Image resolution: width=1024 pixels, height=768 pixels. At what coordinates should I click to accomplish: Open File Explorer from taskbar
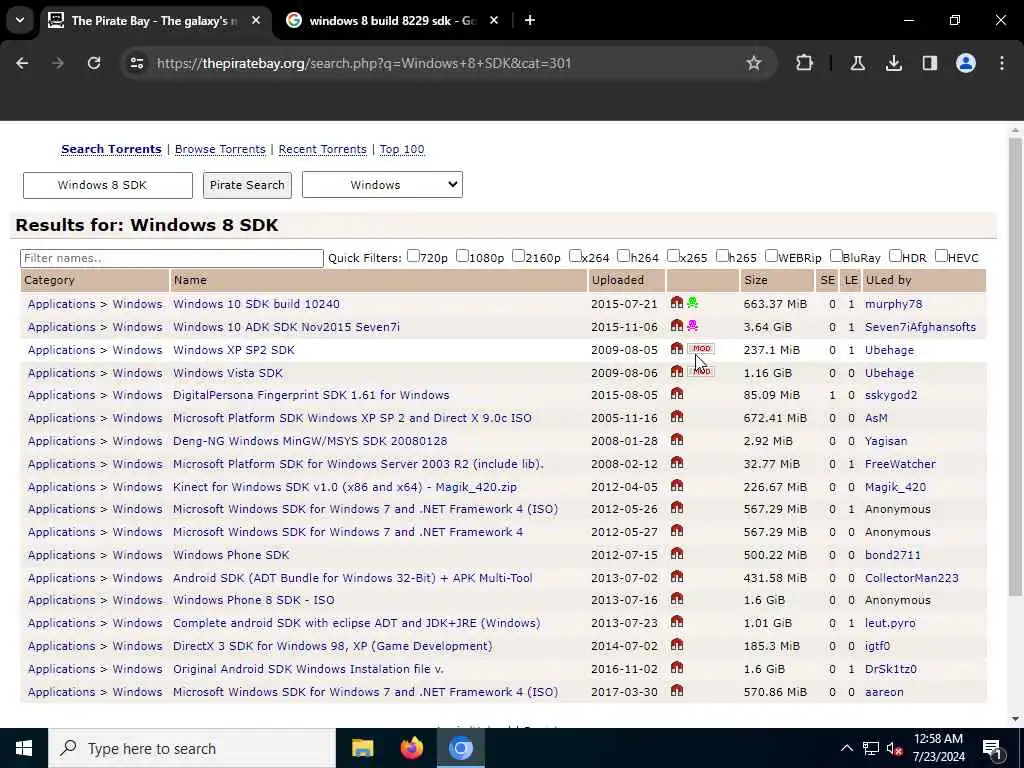pos(362,748)
